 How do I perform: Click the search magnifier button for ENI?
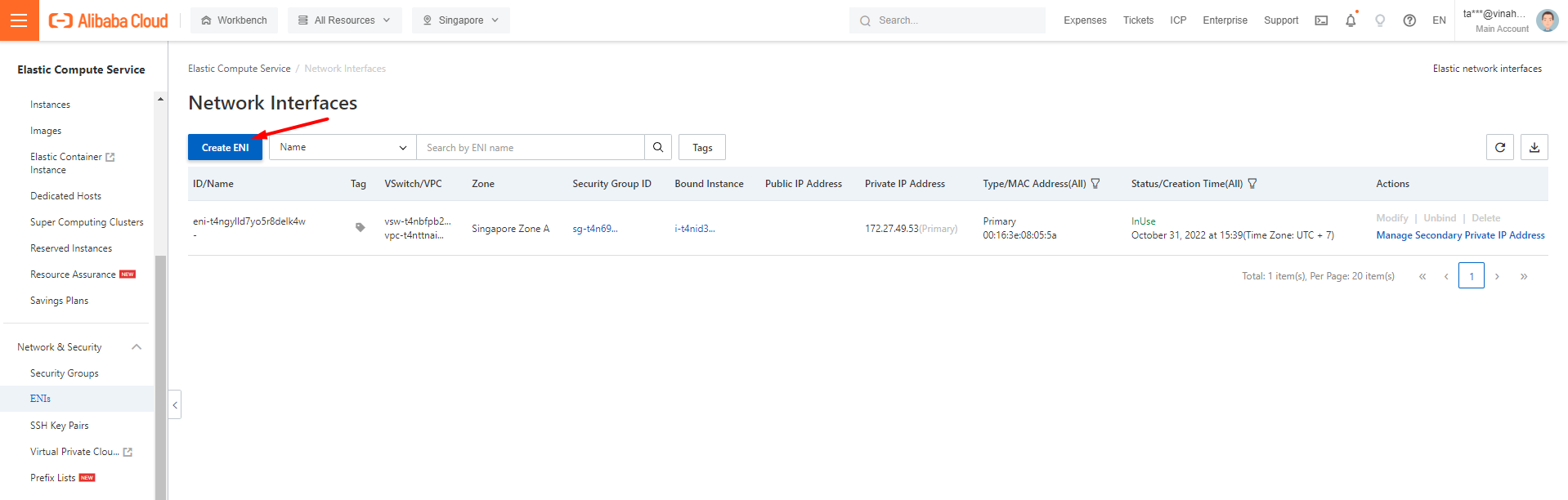[658, 148]
